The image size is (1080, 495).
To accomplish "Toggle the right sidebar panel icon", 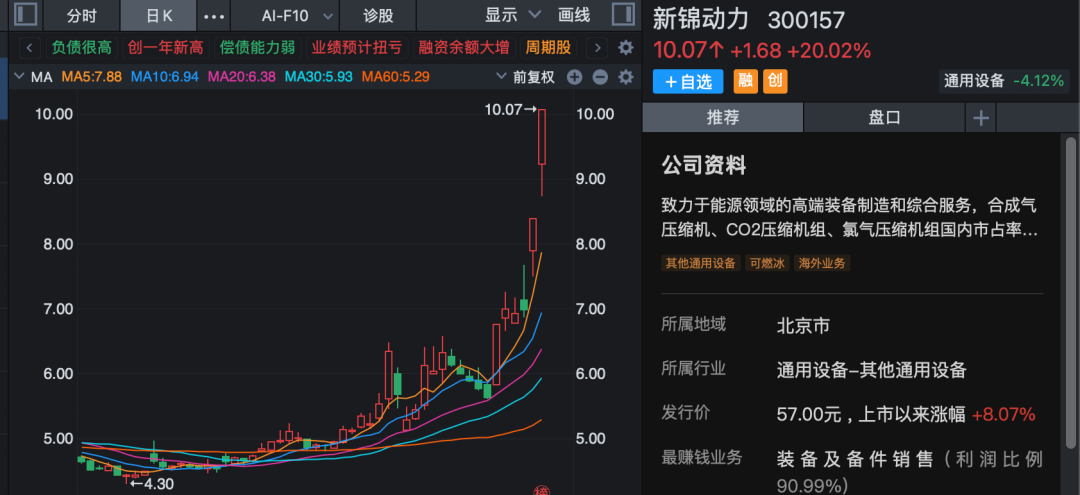I will tap(621, 15).
